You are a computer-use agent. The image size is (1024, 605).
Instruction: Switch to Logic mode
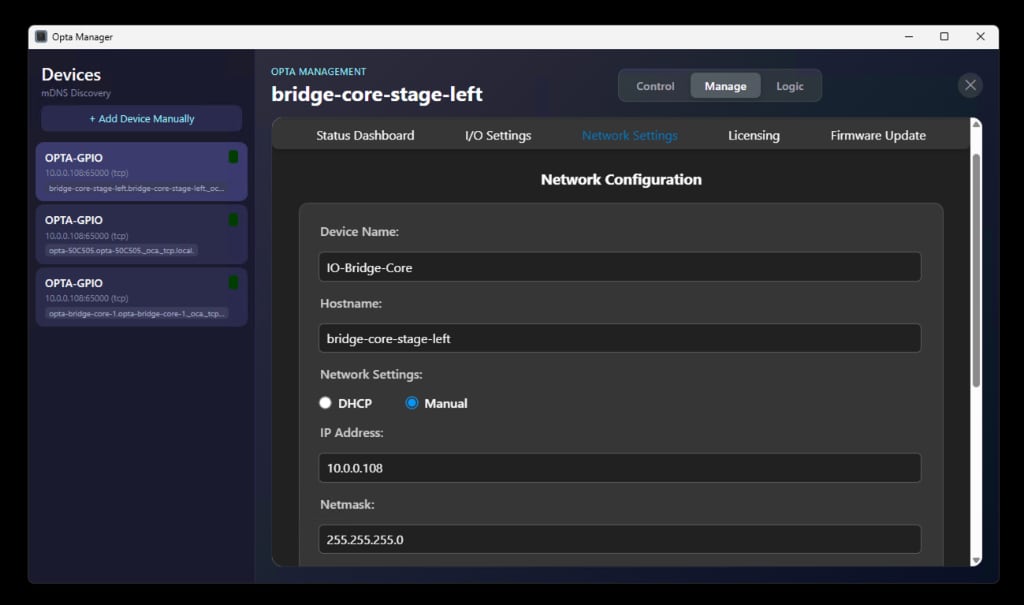pos(790,86)
